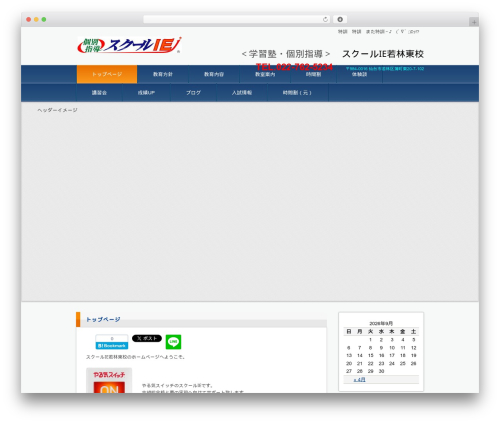Click calendar date 15
This screenshot has height=423, width=500.
click(x=370, y=355)
